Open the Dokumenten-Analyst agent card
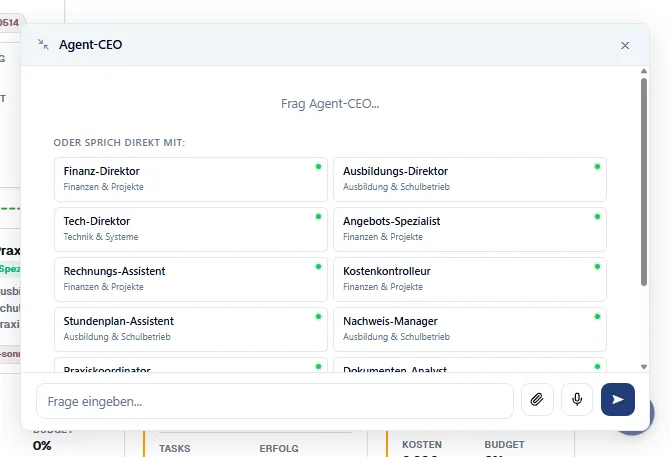Image resolution: width=671 pixels, height=457 pixels. [x=469, y=367]
